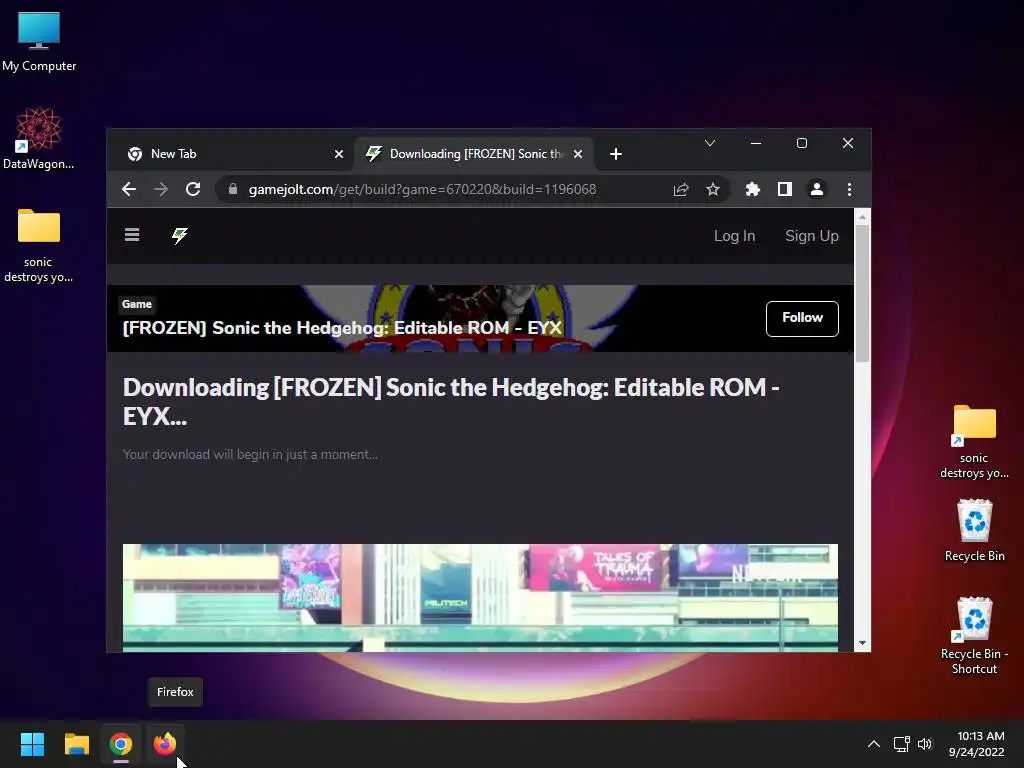1024x768 pixels.
Task: Select the Recycle Bin desktop icon
Action: (x=974, y=530)
